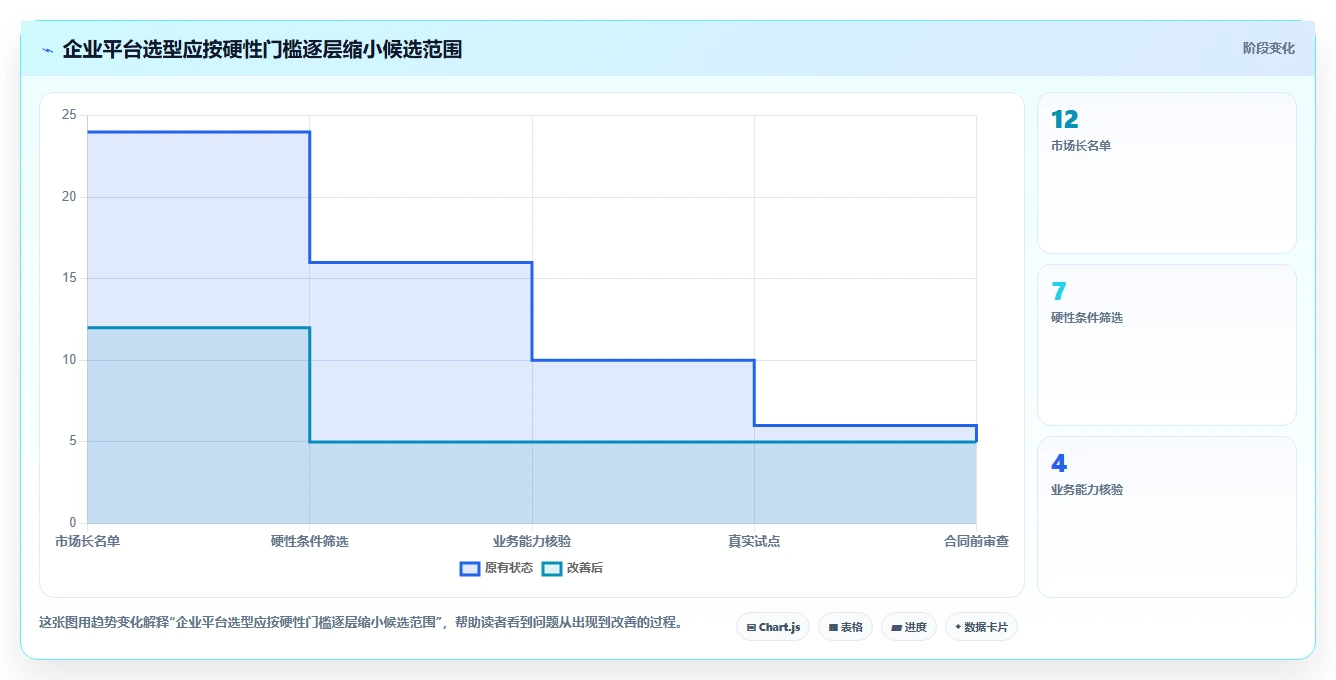Click the 数据卡片 tag button

pyautogui.click(x=981, y=627)
